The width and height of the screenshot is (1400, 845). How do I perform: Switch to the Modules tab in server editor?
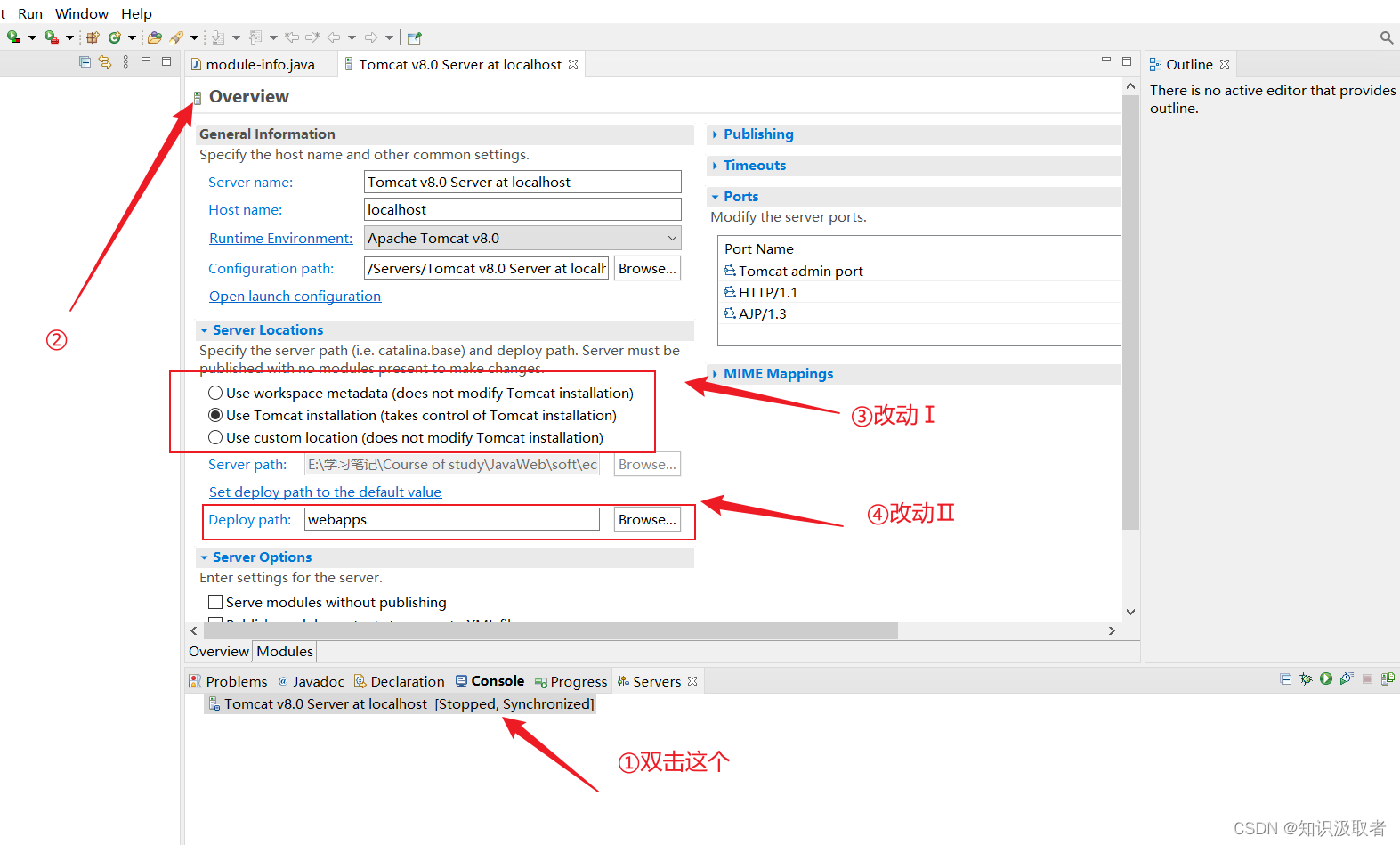pos(285,652)
